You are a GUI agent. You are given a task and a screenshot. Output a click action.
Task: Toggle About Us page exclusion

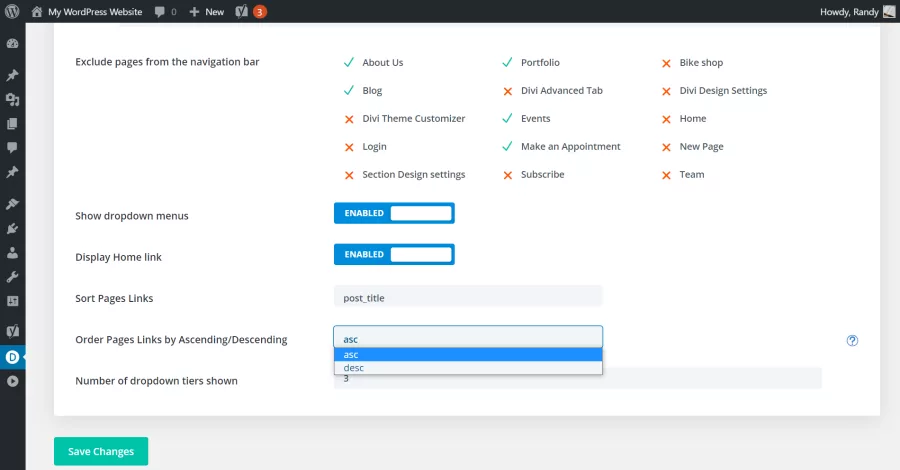point(348,63)
